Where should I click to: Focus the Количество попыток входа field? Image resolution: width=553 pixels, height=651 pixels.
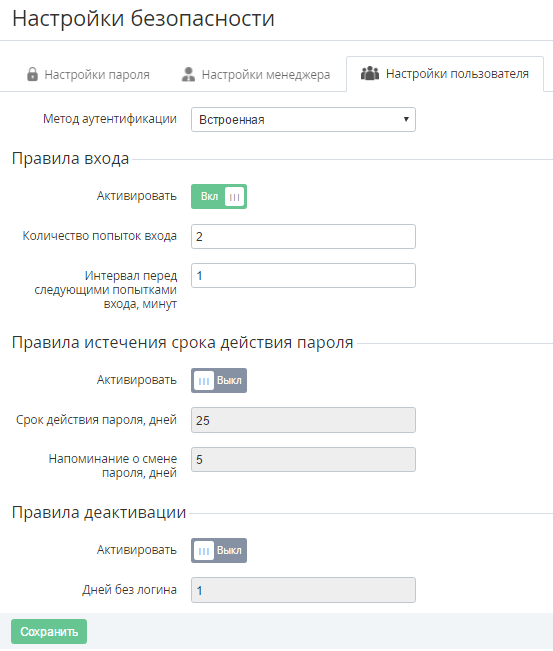(303, 237)
